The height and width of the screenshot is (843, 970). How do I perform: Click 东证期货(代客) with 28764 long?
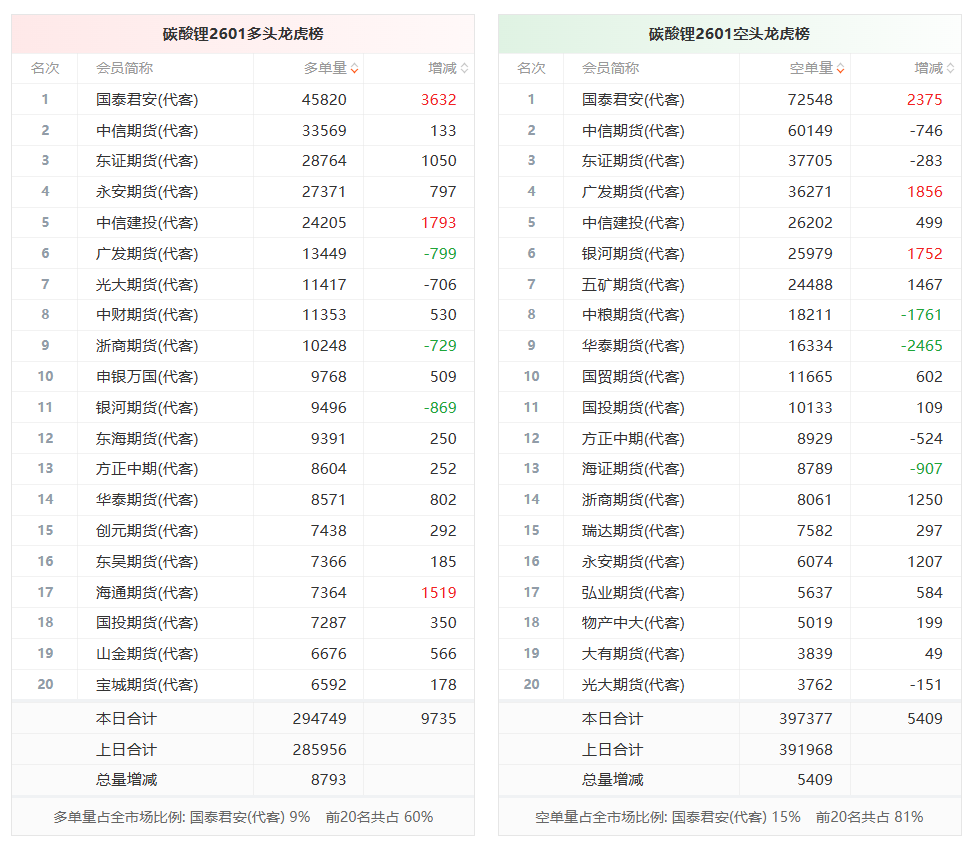[x=147, y=161]
